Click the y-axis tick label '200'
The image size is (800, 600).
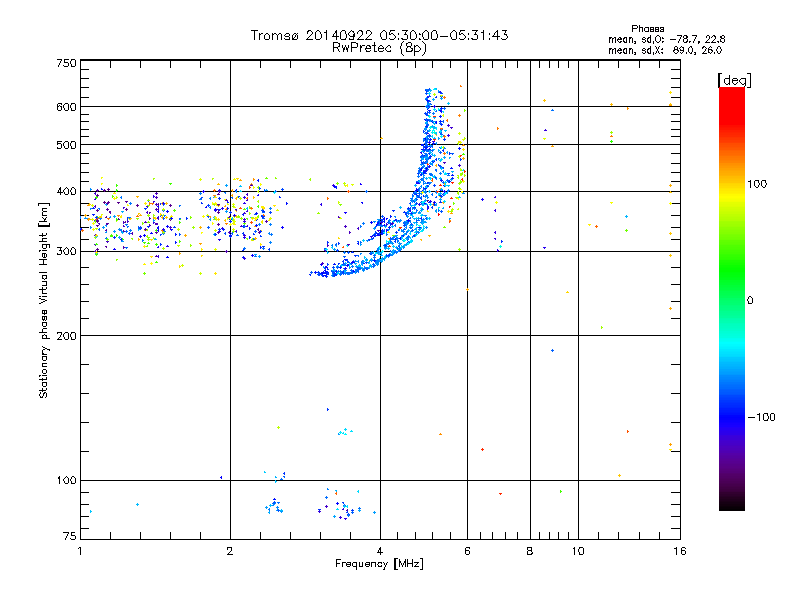point(66,336)
